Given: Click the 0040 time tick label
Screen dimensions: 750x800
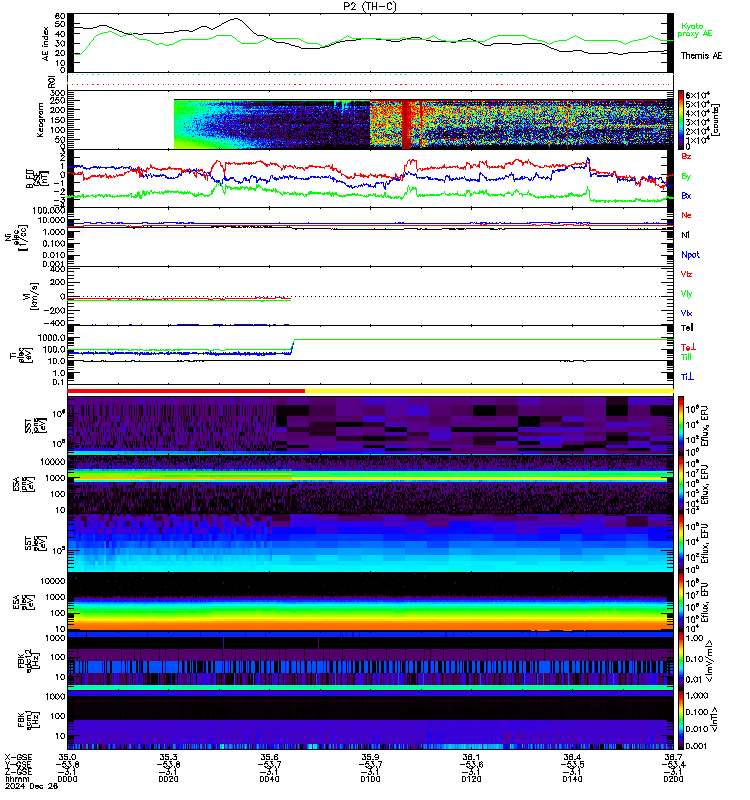Looking at the screenshot, I should pos(269,779).
